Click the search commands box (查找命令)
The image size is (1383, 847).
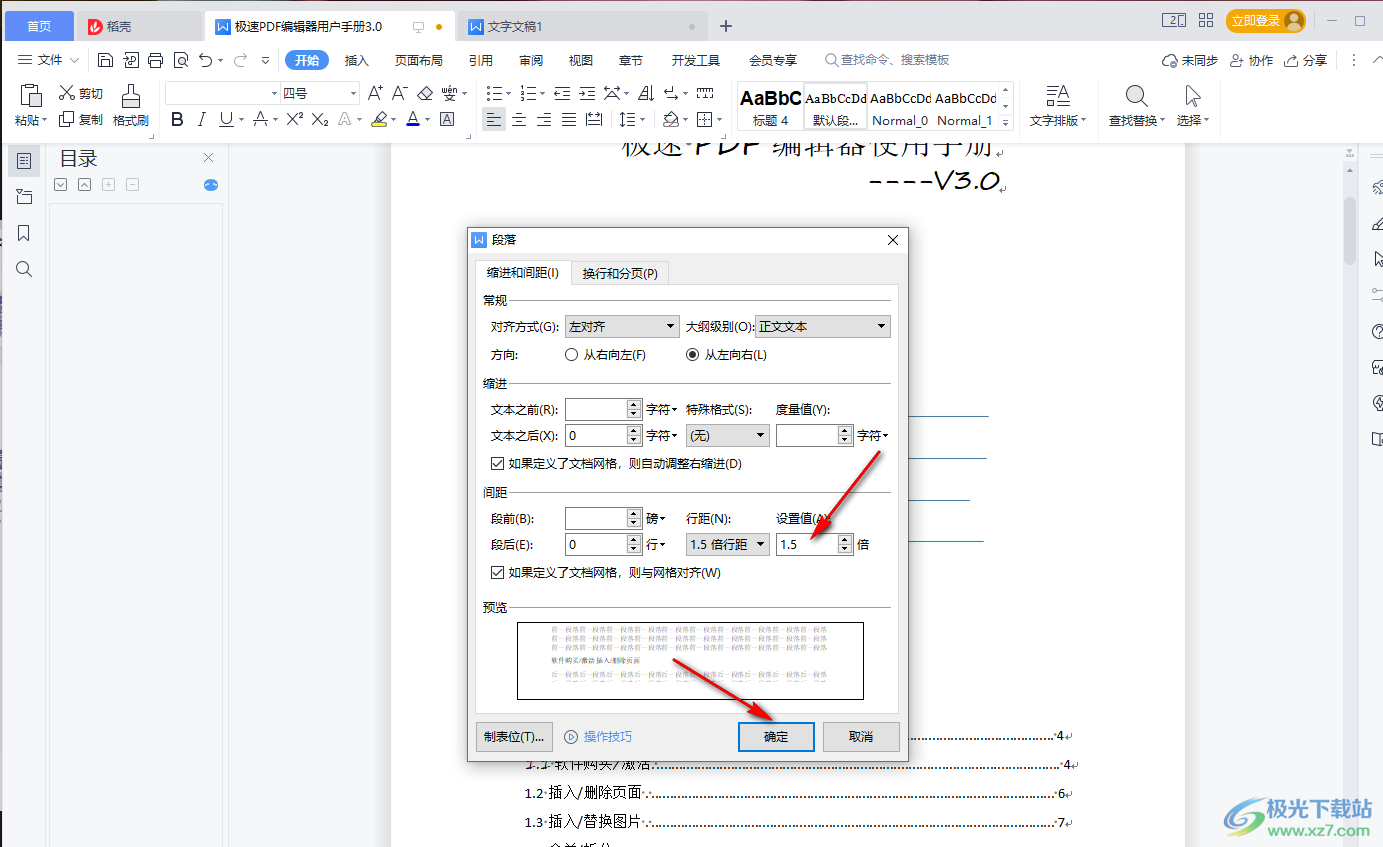[x=887, y=60]
